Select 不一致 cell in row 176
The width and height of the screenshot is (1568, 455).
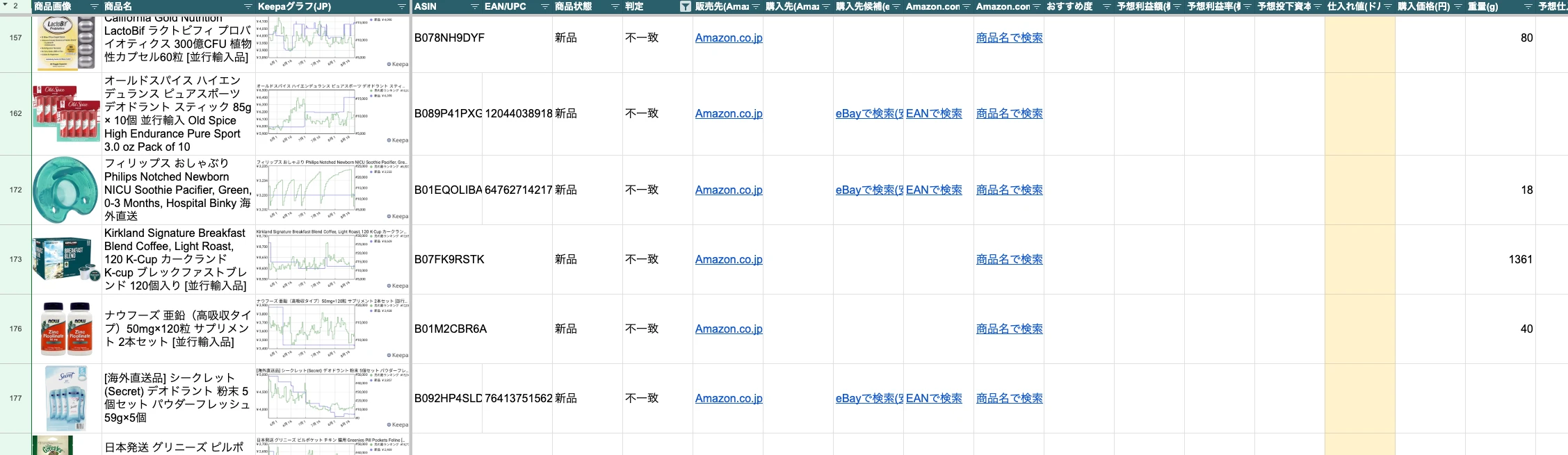[x=658, y=329]
